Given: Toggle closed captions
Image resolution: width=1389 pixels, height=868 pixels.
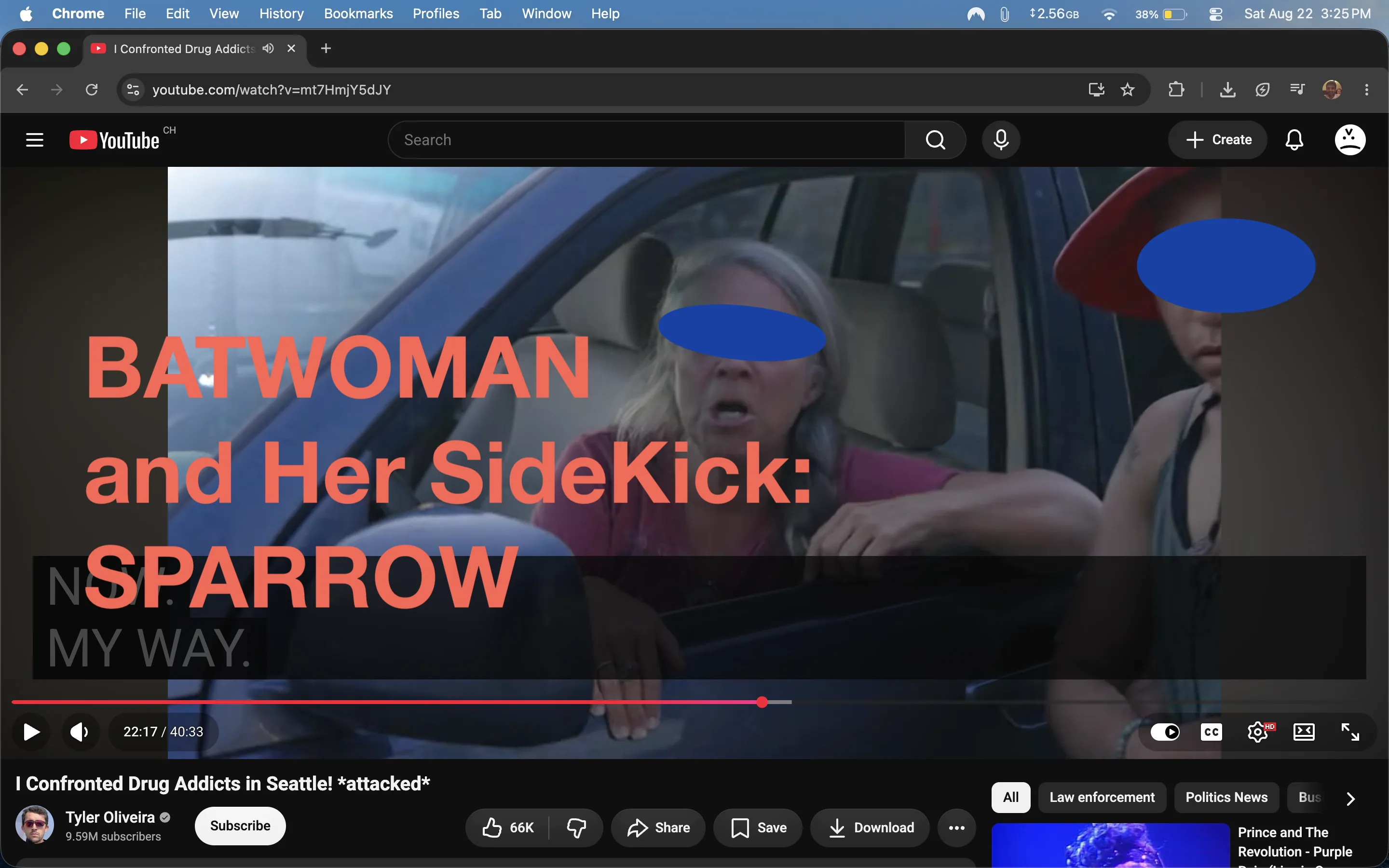Looking at the screenshot, I should tap(1211, 732).
